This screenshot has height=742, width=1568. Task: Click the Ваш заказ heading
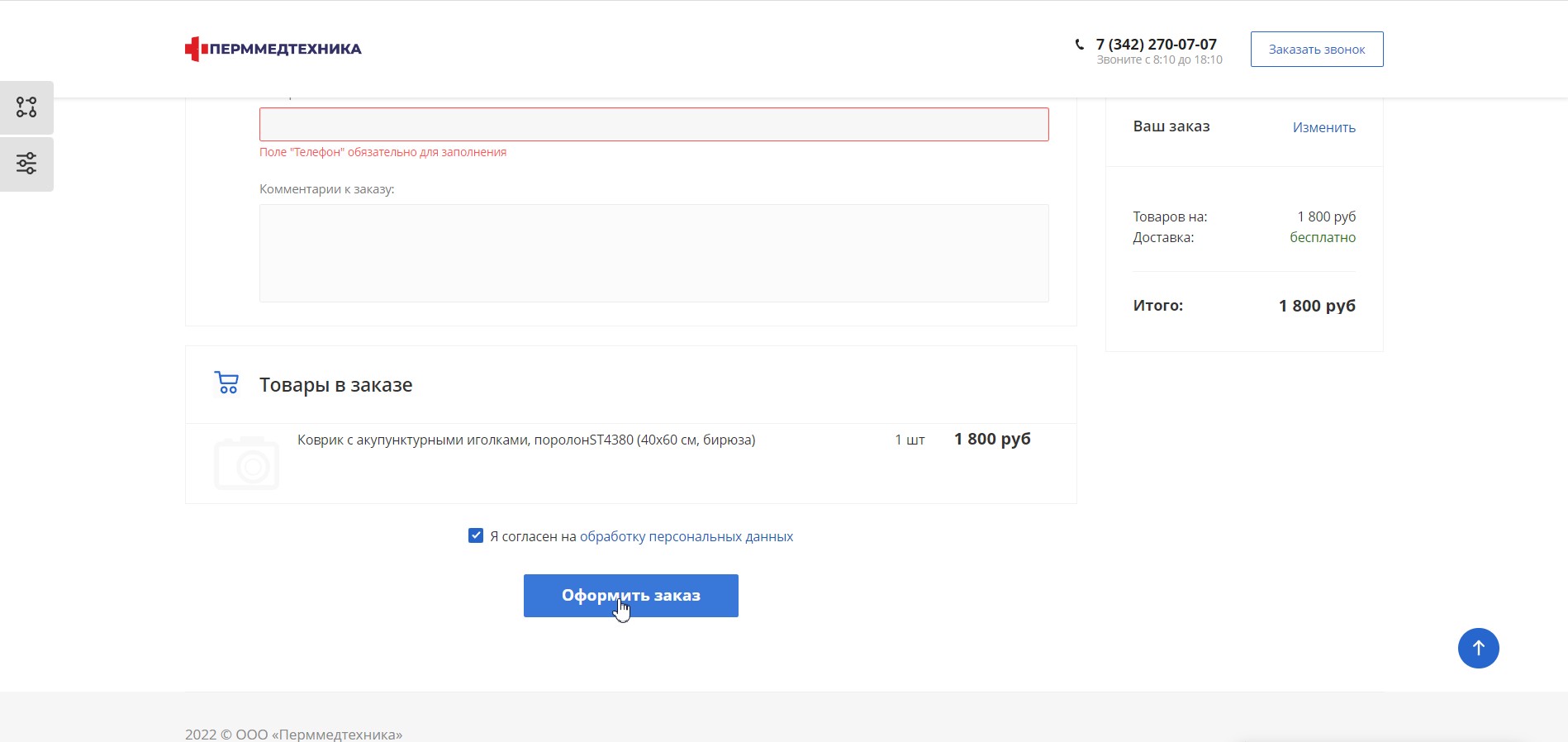pyautogui.click(x=1171, y=126)
